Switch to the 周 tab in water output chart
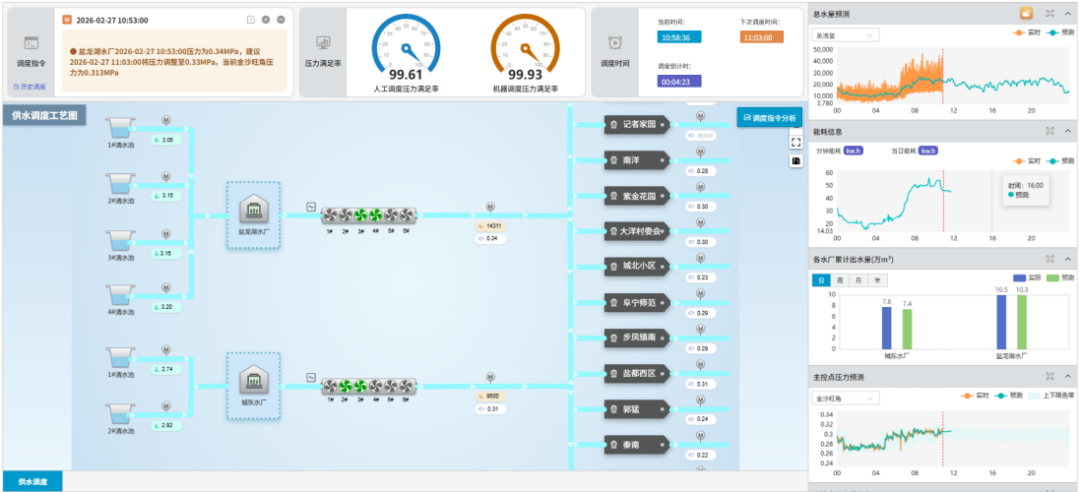Viewport: 1080px width, 492px height. click(840, 280)
